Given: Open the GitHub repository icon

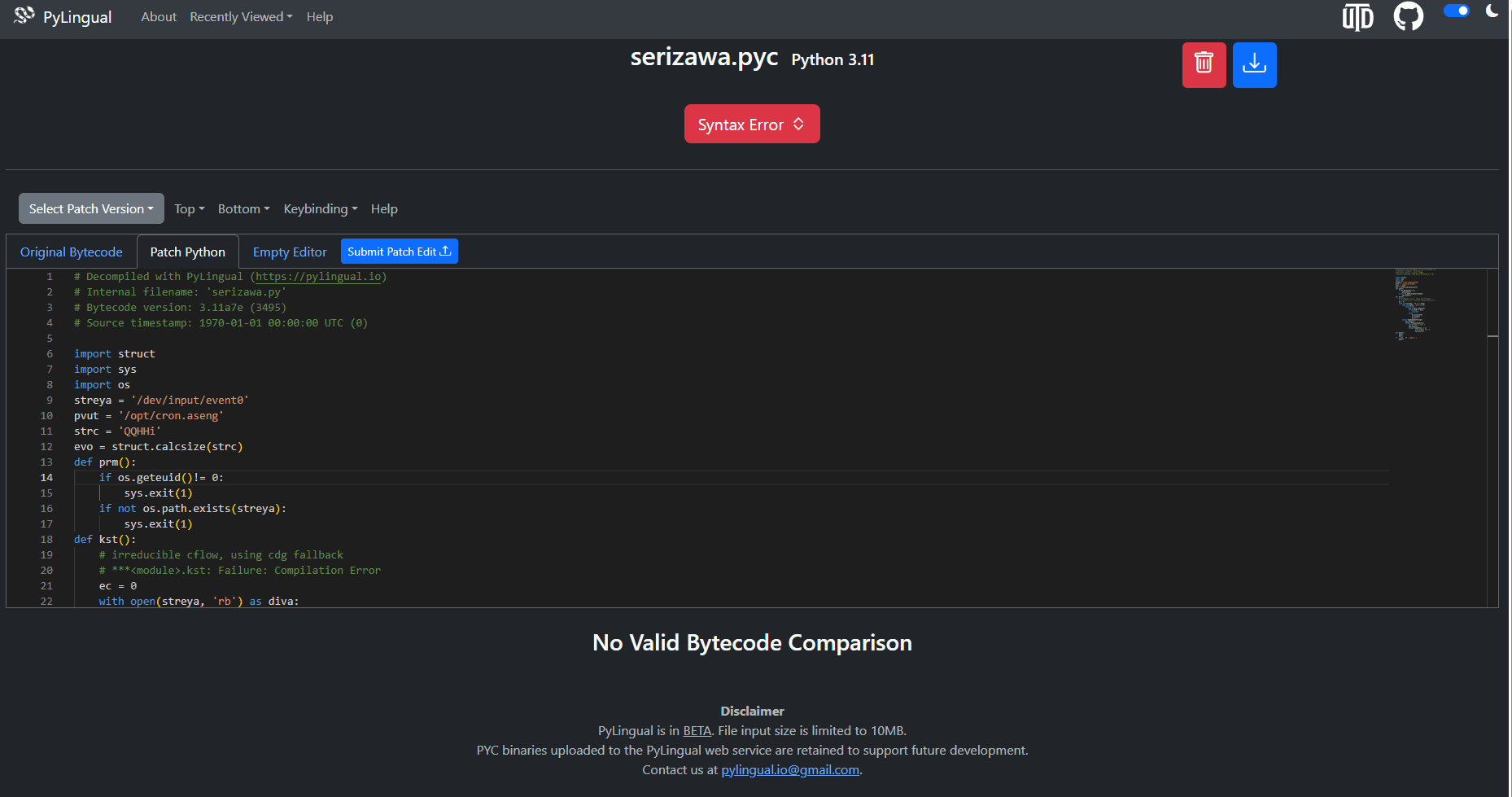Looking at the screenshot, I should coord(1408,16).
